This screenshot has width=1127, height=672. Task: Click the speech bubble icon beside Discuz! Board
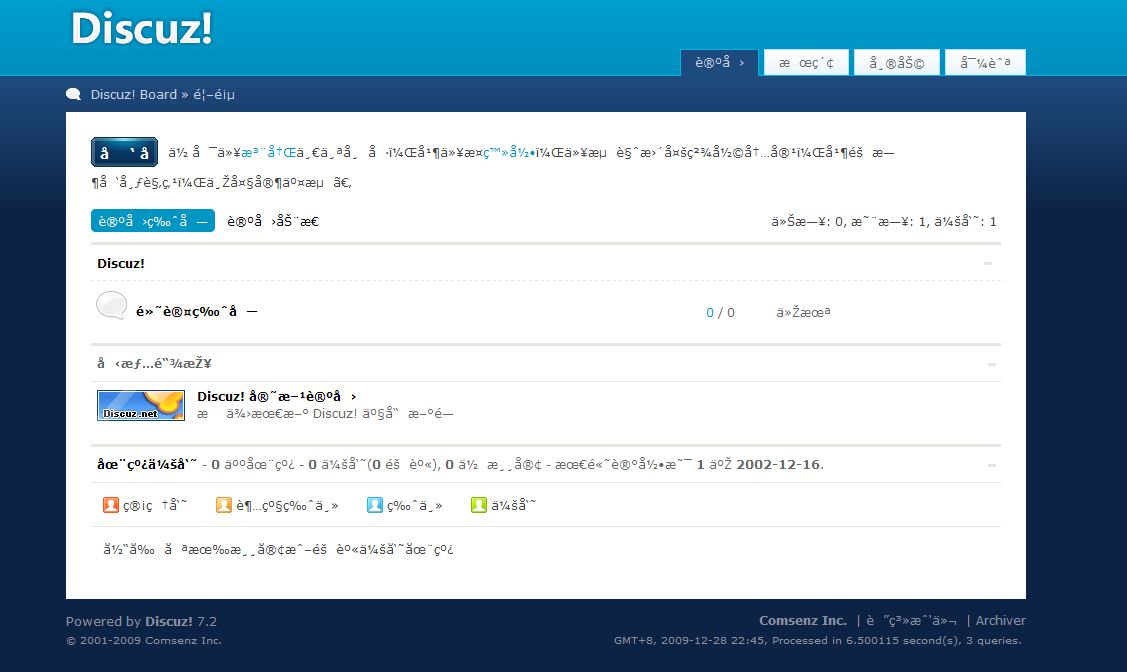(73, 94)
